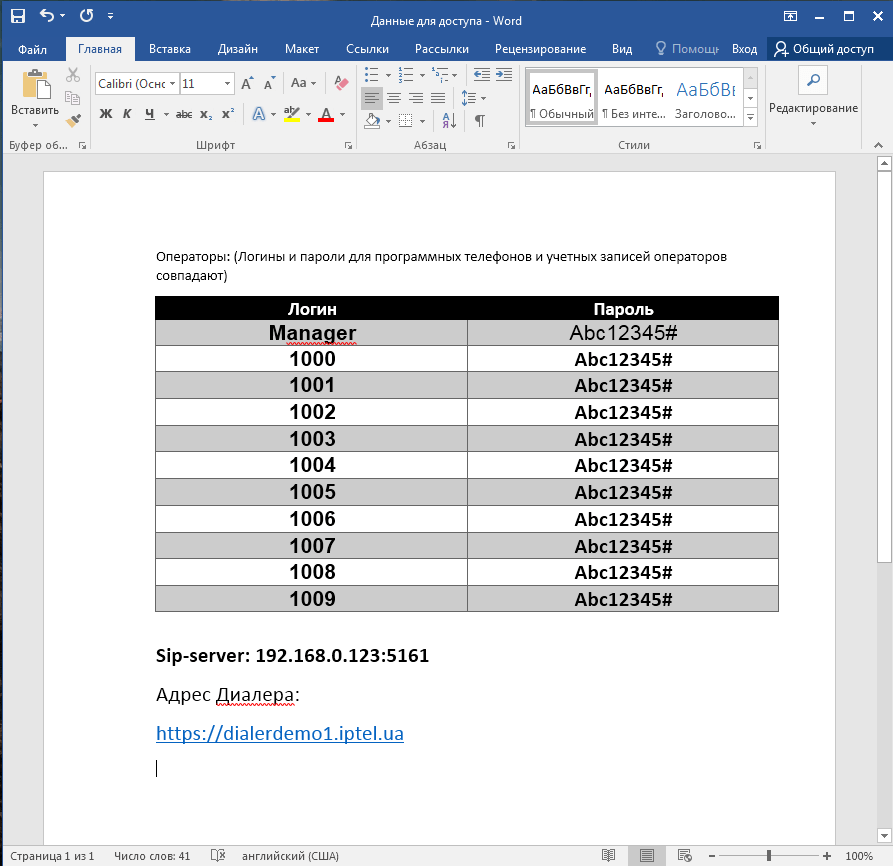Open the font color dropdown arrow
The image size is (893, 866).
[342, 114]
